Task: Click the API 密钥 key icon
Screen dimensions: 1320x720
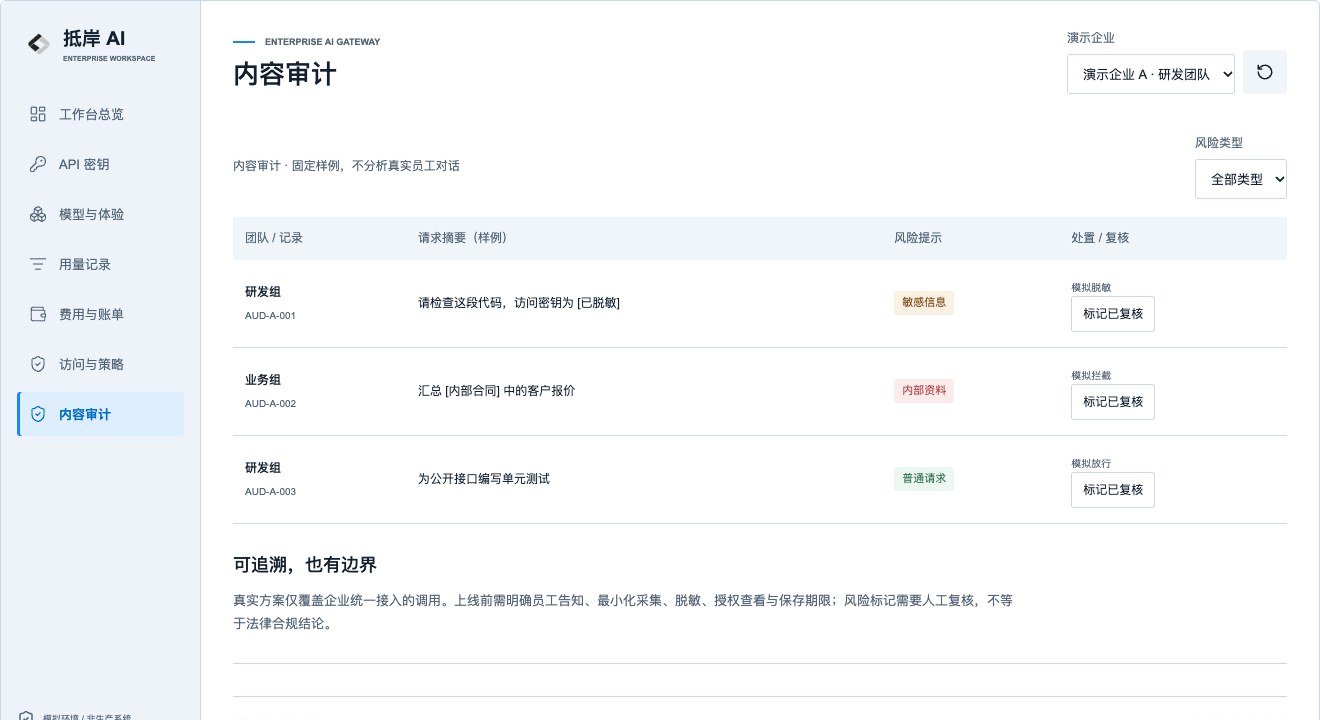Action: point(38,164)
